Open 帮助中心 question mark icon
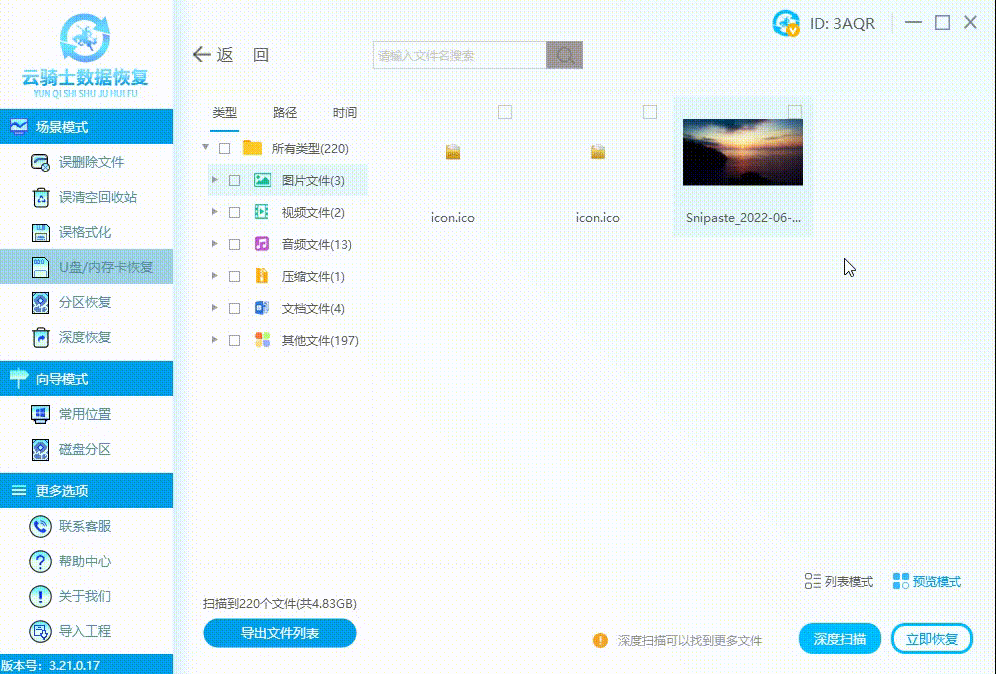Viewport: 996px width, 674px height. tap(40, 561)
